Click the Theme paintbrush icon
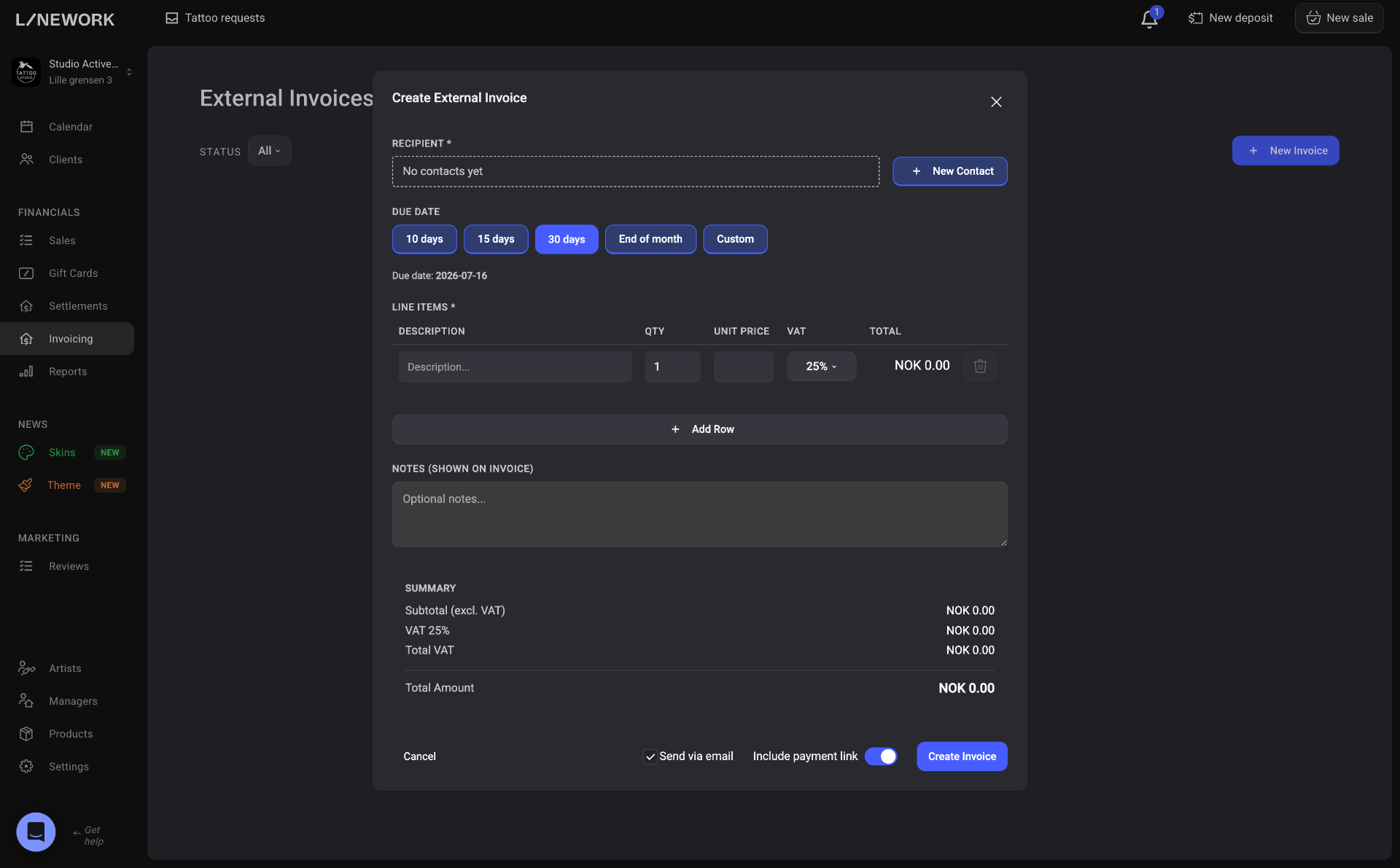Viewport: 1400px width, 868px height. pos(26,485)
